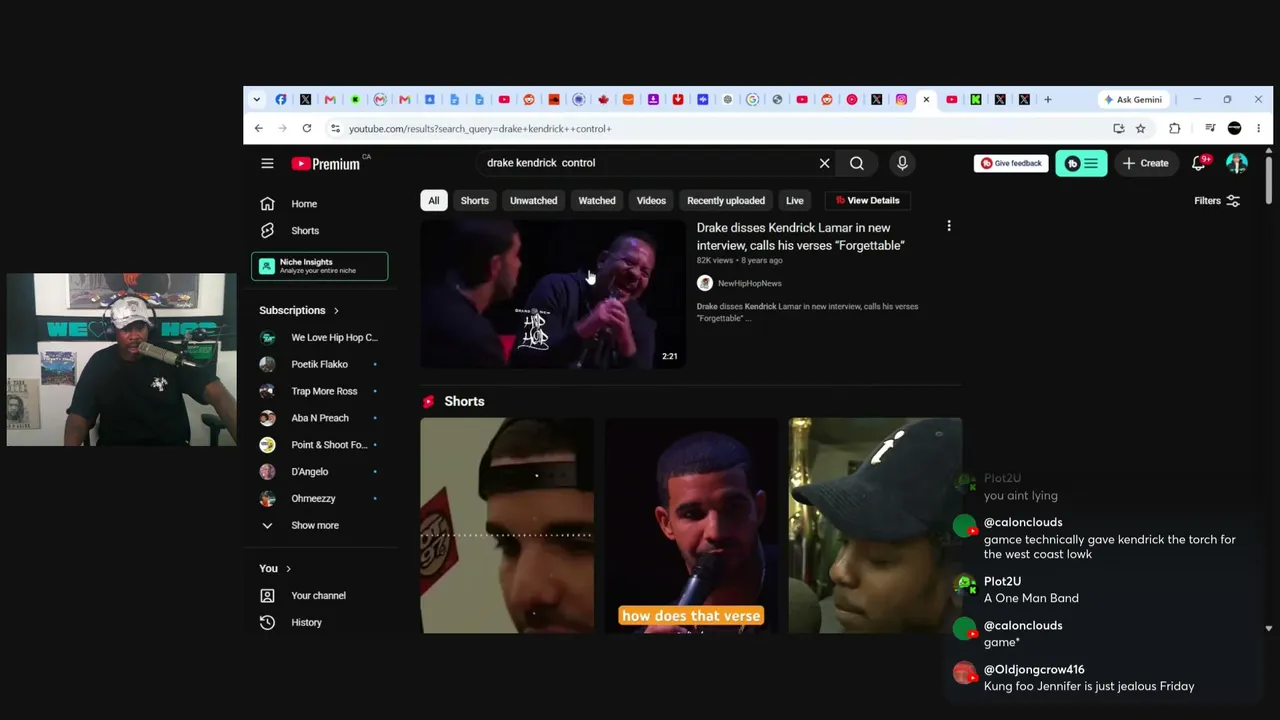Open the Ohmeezzy subscription
Viewport: 1280px width, 720px height.
point(319,498)
